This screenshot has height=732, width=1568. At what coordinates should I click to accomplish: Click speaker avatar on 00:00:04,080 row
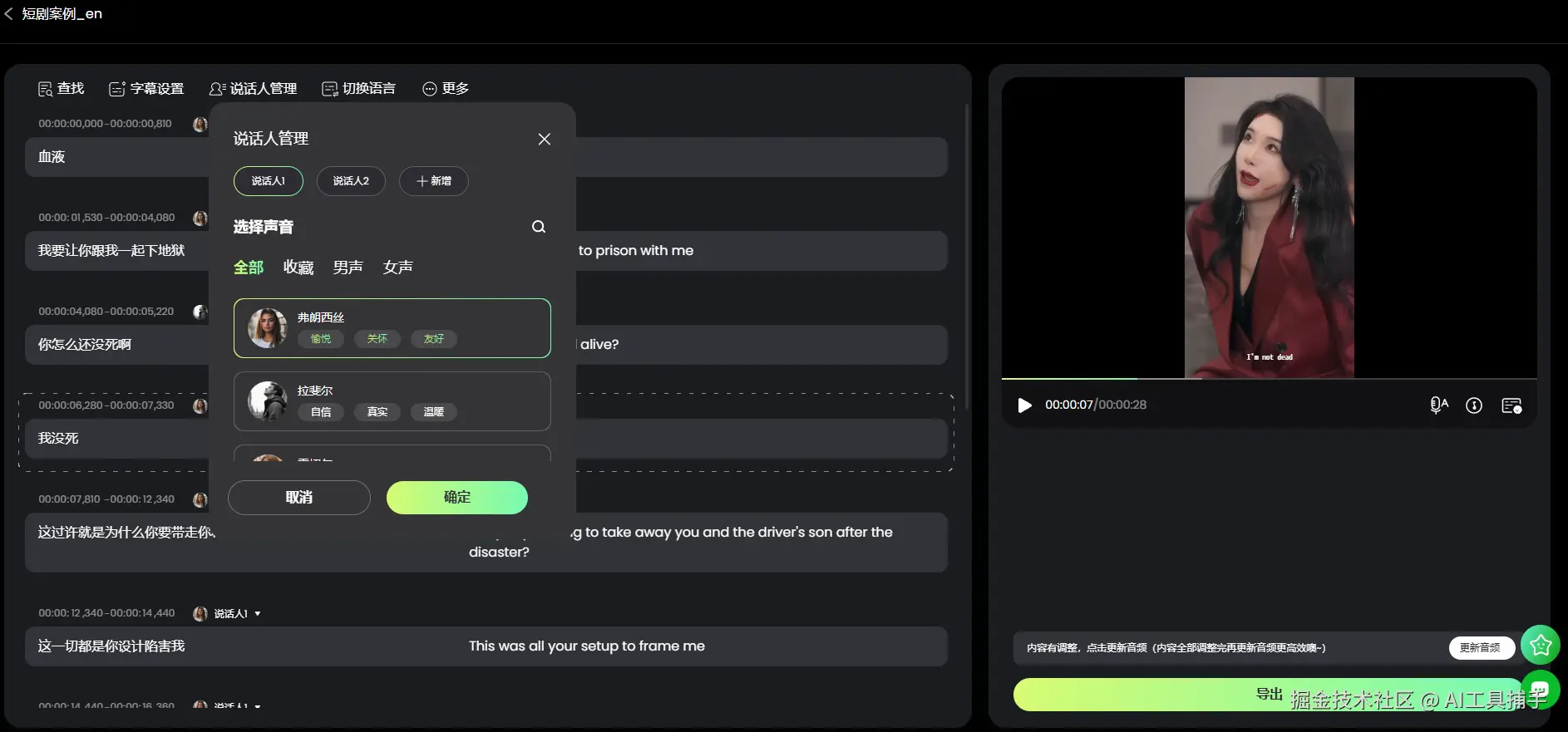(x=200, y=312)
